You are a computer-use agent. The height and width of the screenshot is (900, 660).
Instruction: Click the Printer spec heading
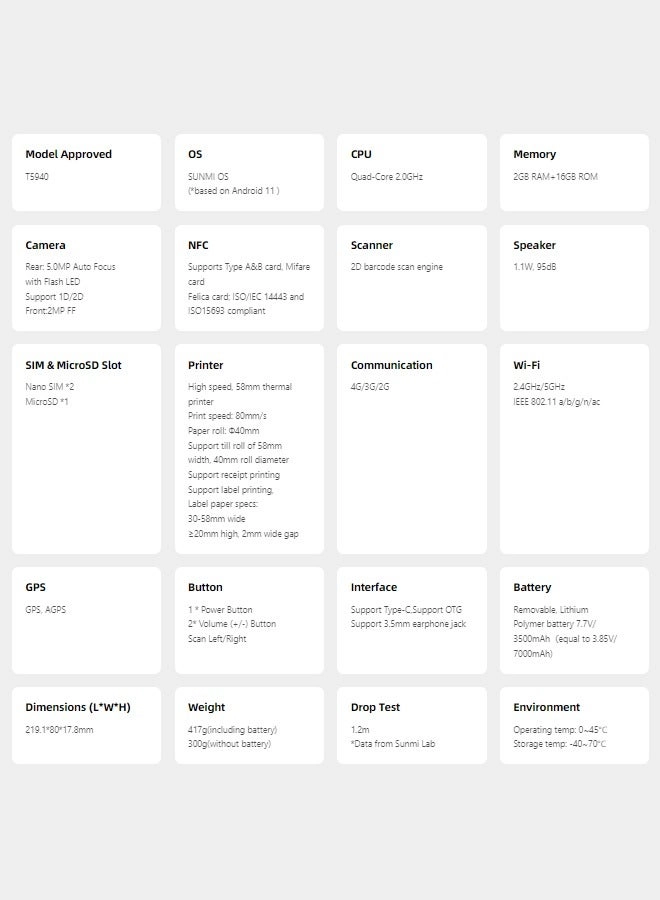point(205,365)
